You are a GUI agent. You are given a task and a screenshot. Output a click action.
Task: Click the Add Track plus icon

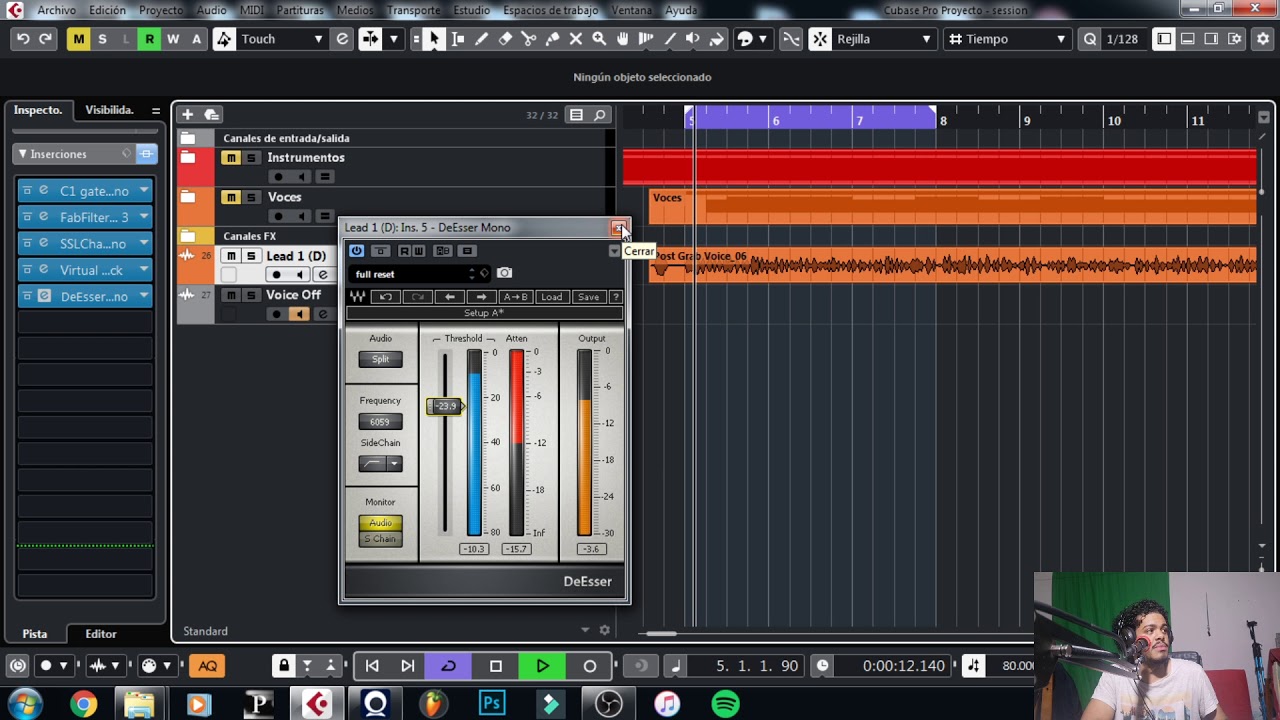point(187,115)
